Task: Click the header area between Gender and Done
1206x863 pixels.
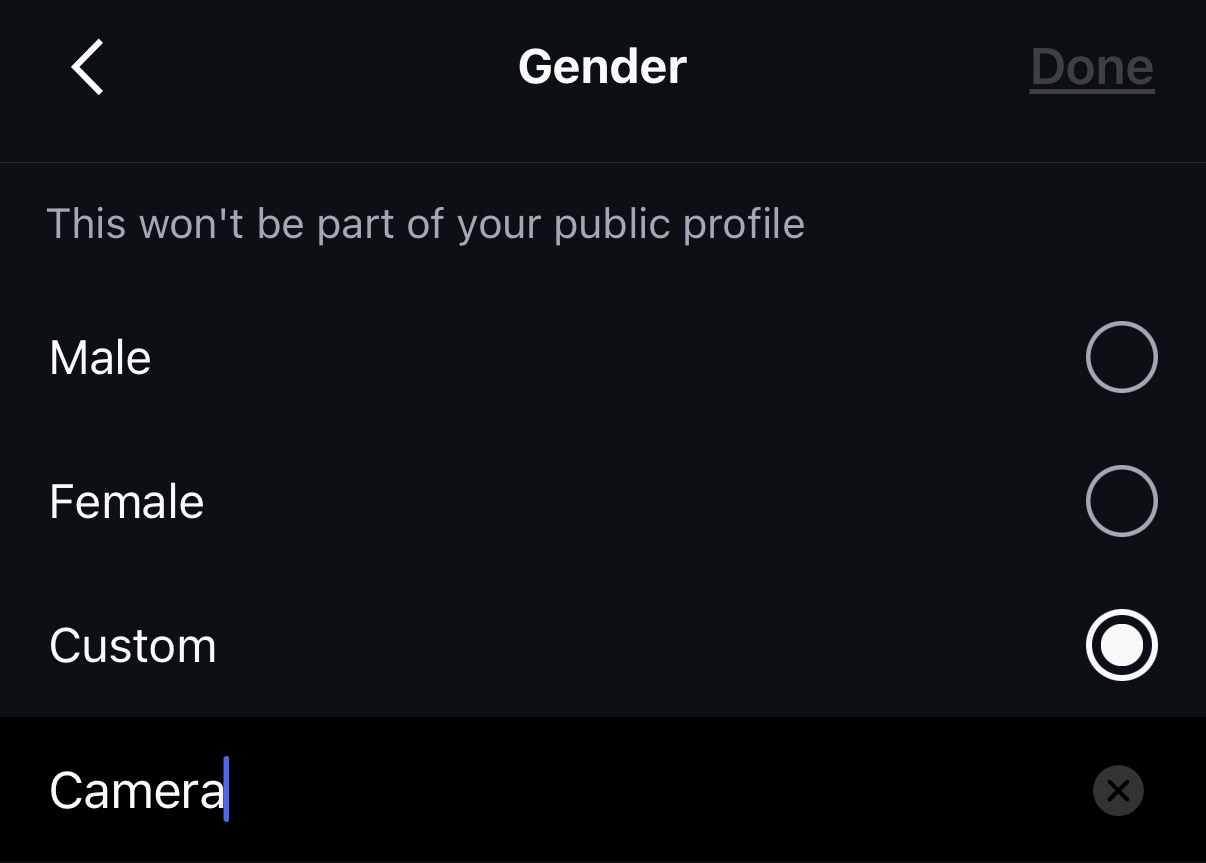Action: 860,67
